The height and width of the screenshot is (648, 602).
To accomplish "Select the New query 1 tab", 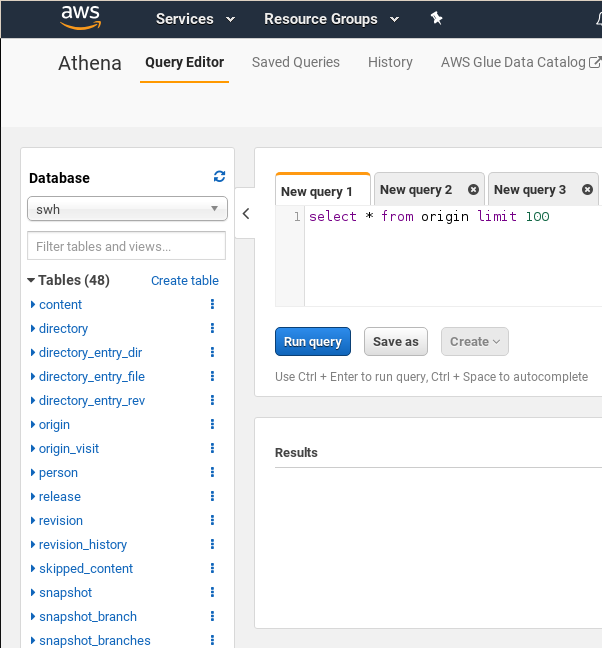I will click(322, 191).
